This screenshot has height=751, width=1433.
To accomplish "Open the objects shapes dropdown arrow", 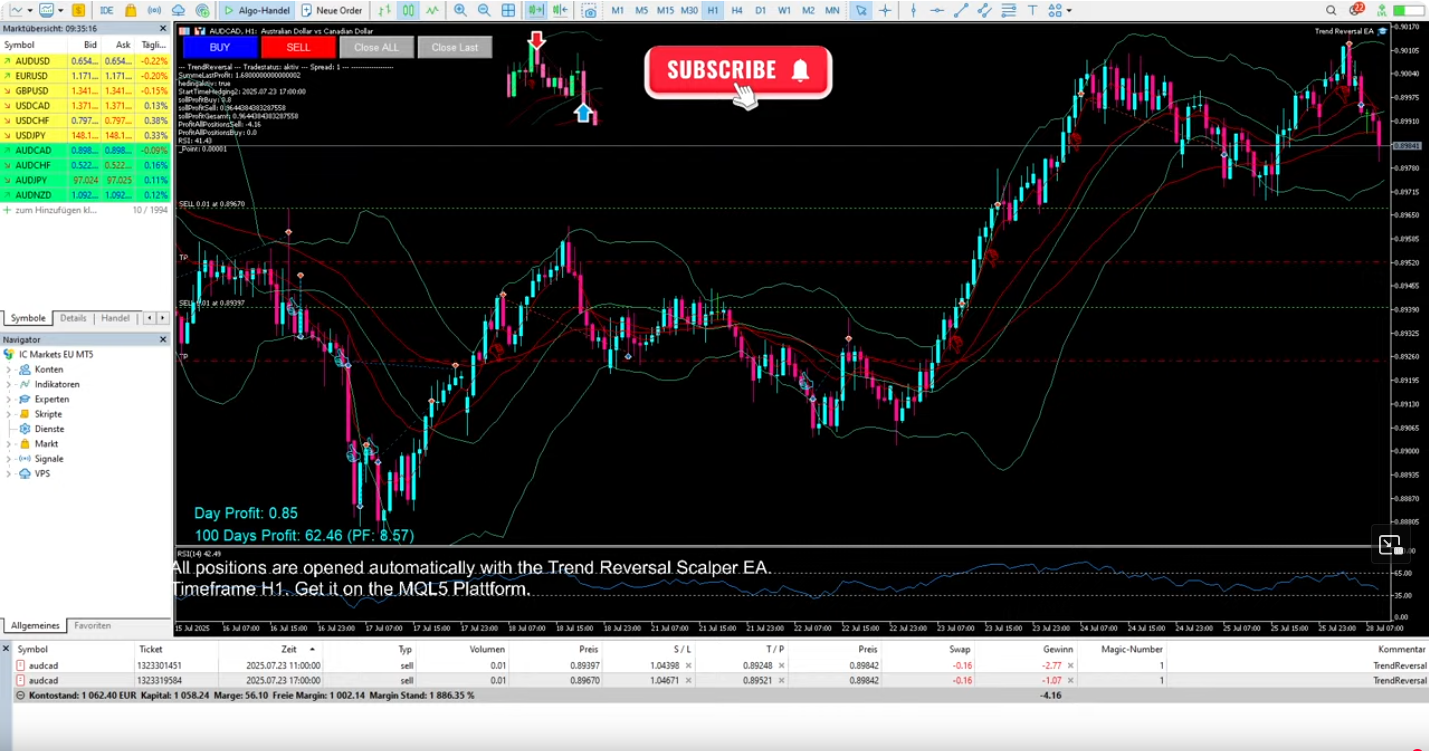I will [1069, 10].
